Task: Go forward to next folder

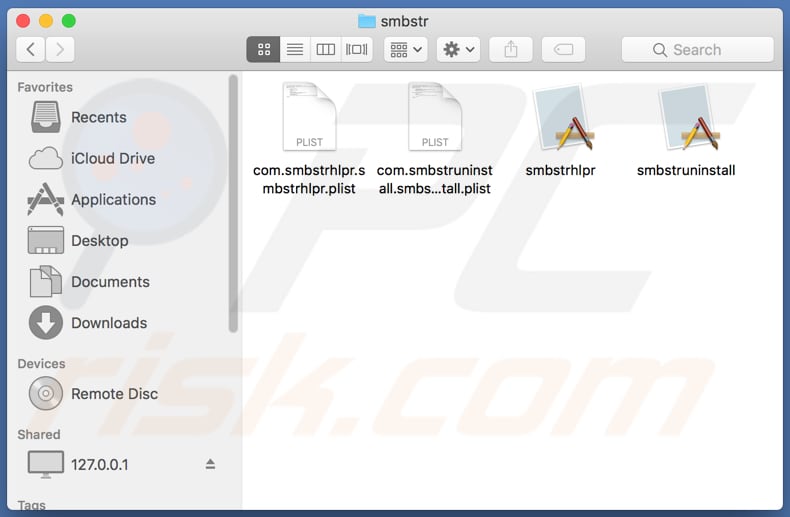Action: (x=60, y=49)
